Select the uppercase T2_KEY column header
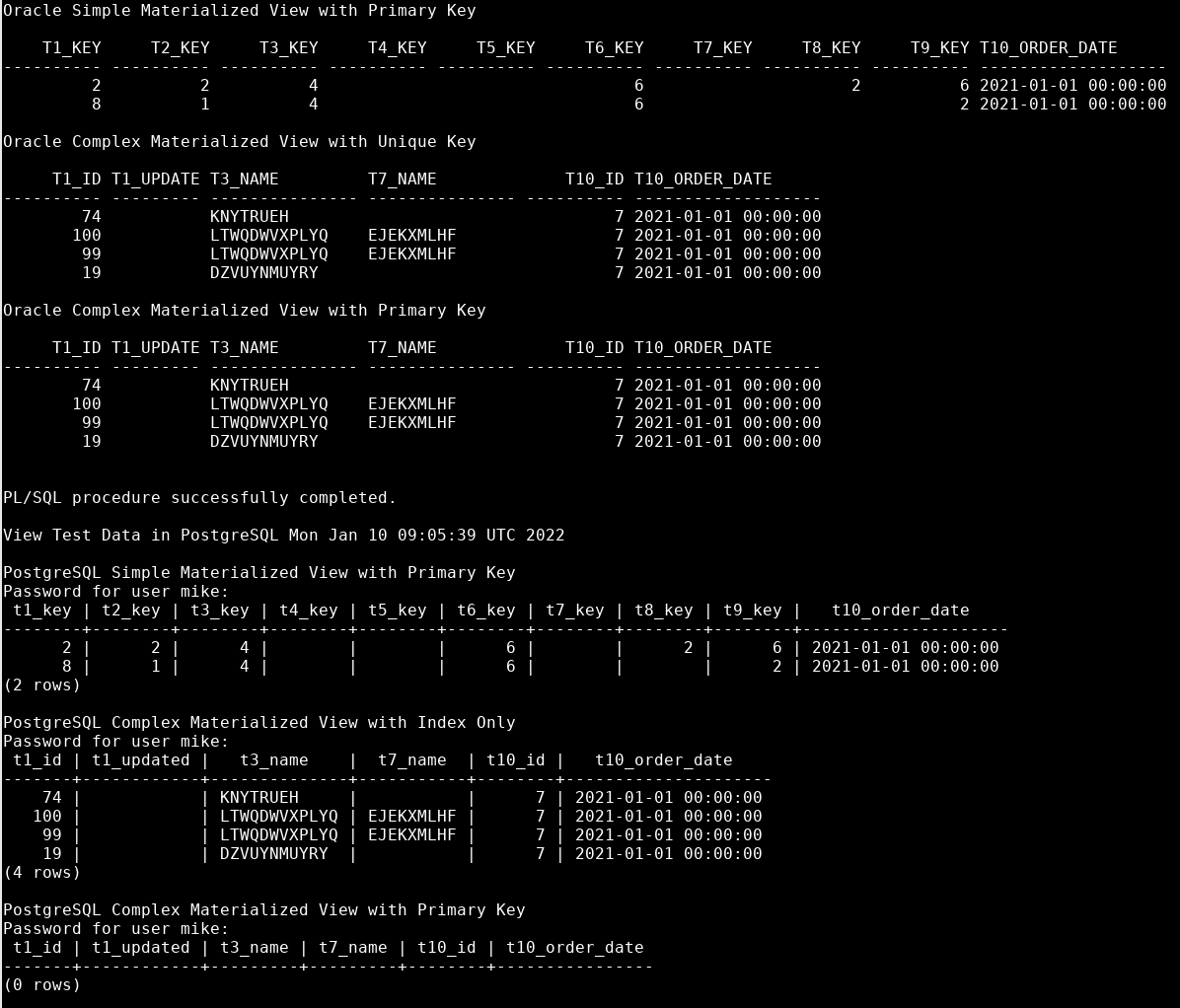Viewport: 1180px width, 1008px height. click(180, 48)
